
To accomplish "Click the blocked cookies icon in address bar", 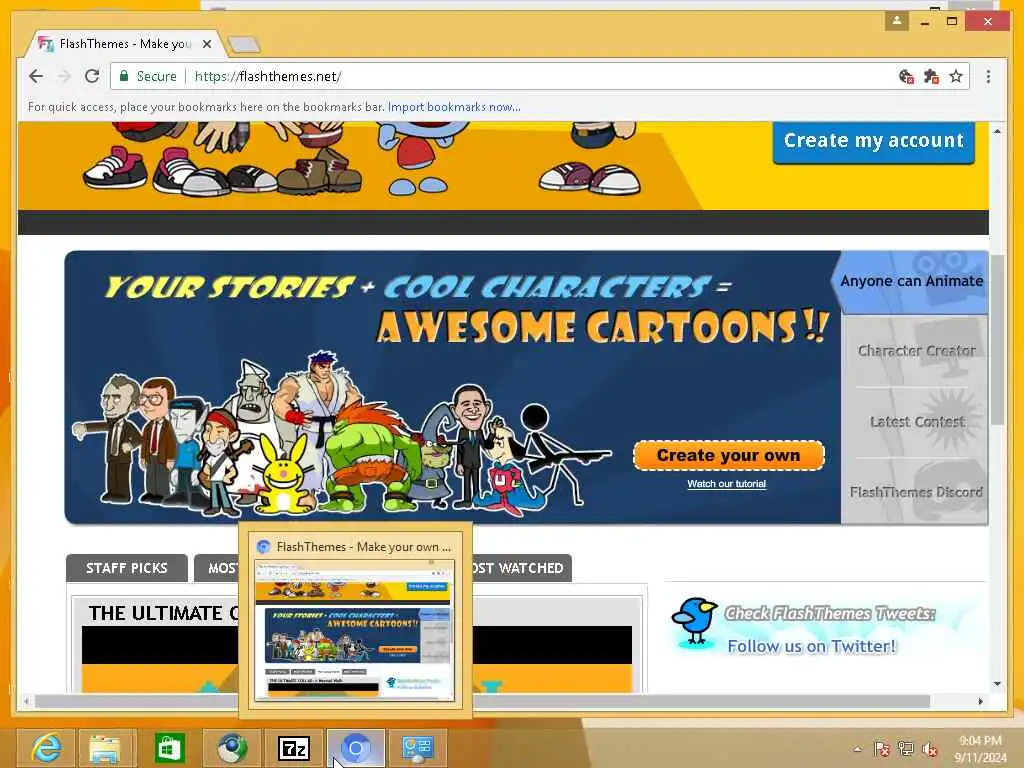I will [x=906, y=76].
